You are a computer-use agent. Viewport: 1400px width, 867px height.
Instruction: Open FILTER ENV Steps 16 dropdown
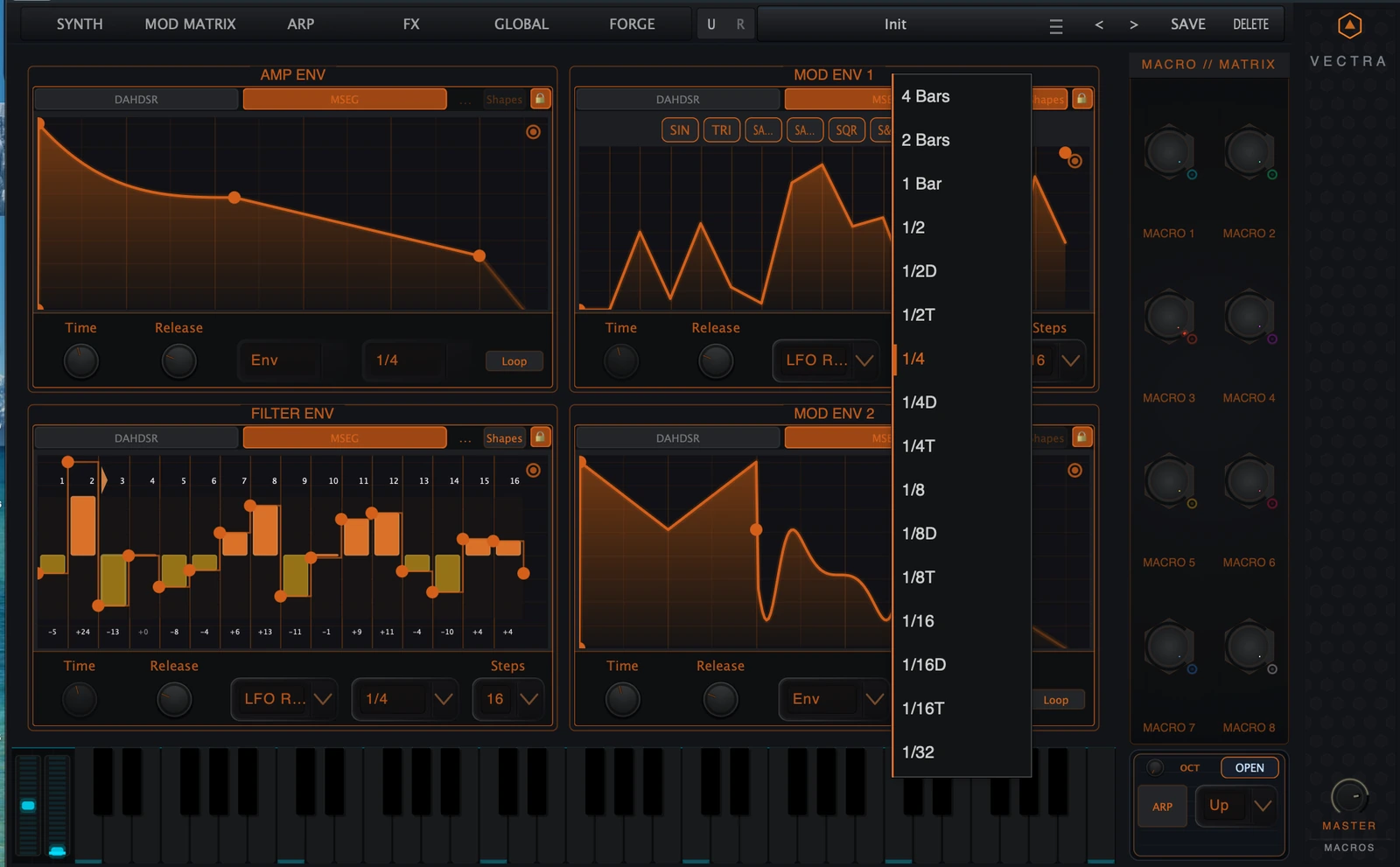508,699
